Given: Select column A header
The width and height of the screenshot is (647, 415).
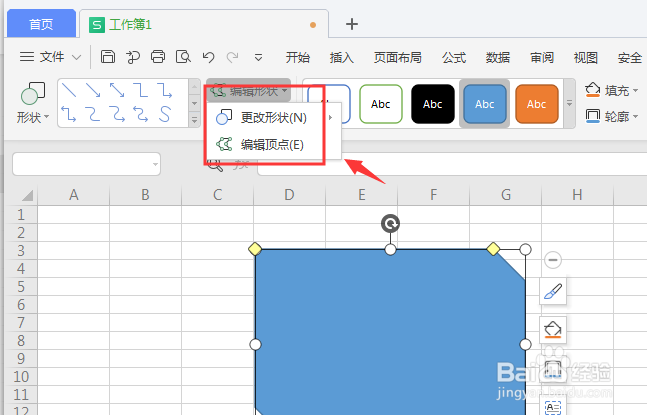Looking at the screenshot, I should click(73, 195).
